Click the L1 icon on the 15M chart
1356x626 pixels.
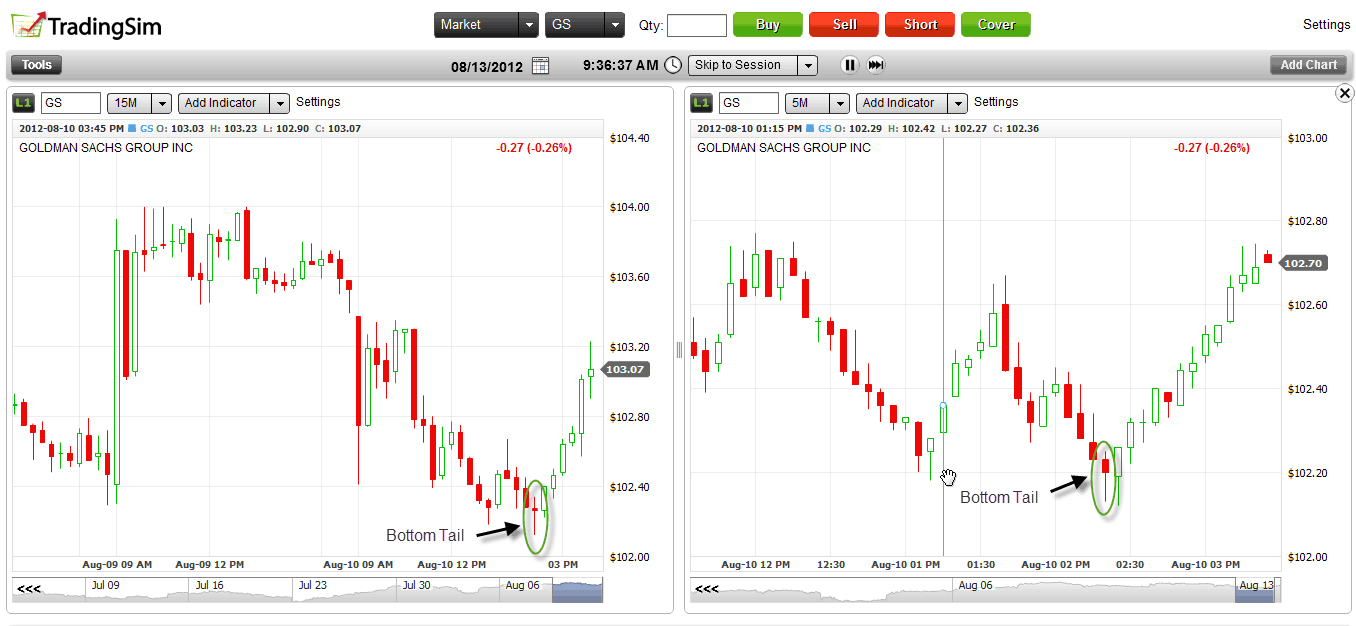pos(24,103)
